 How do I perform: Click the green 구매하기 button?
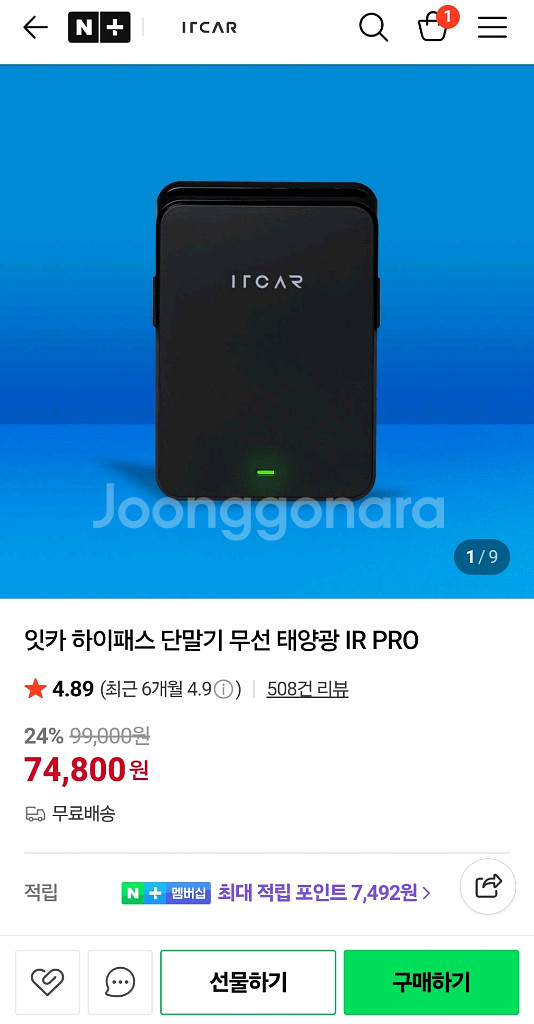tap(432, 982)
